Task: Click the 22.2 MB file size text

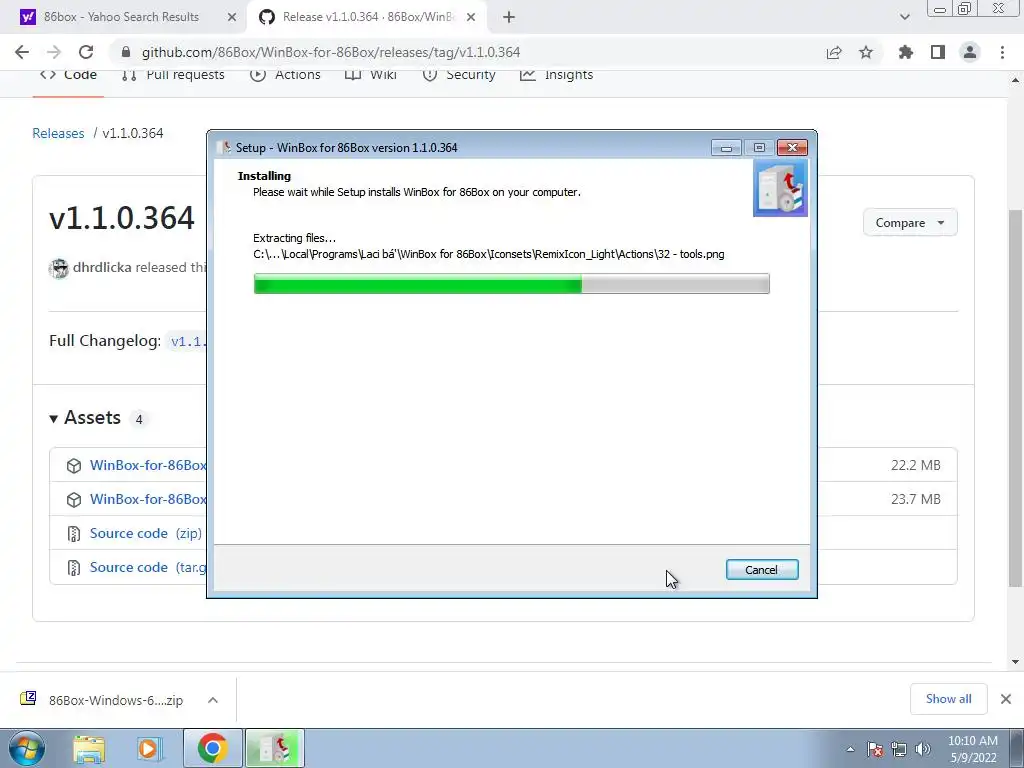Action: pos(916,465)
